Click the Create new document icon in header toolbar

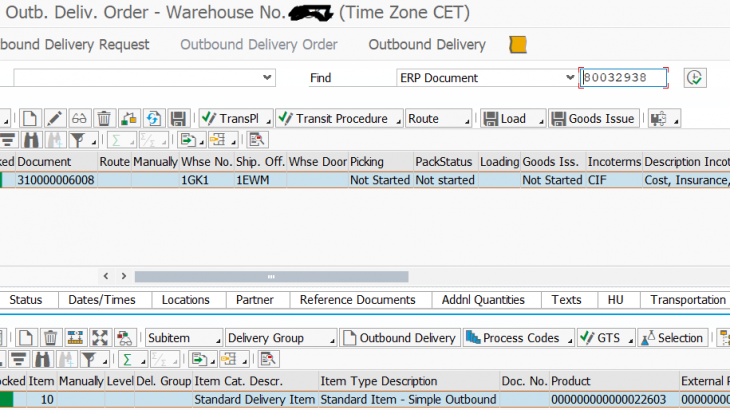[30, 119]
